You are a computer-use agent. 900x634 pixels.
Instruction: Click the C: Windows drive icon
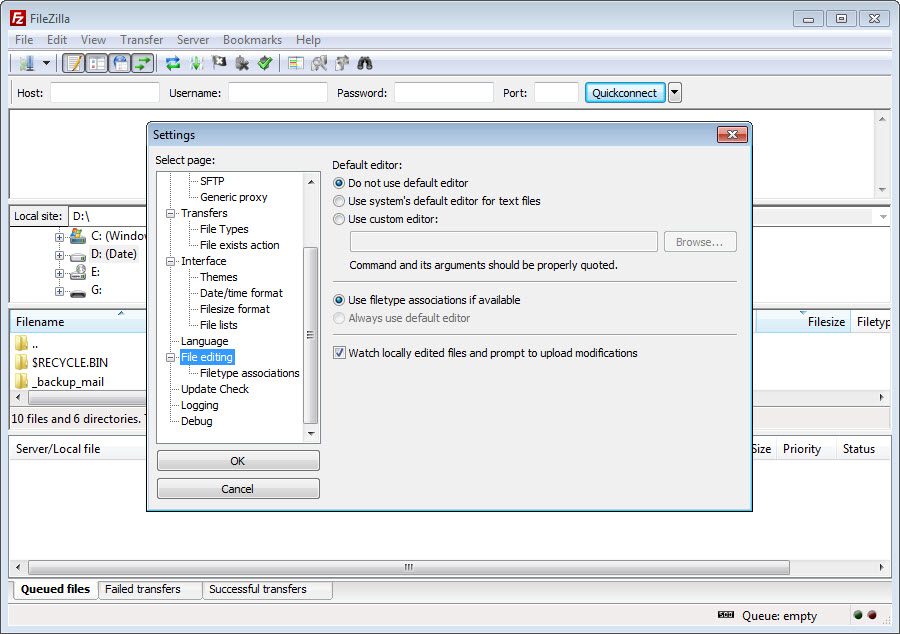(x=77, y=235)
